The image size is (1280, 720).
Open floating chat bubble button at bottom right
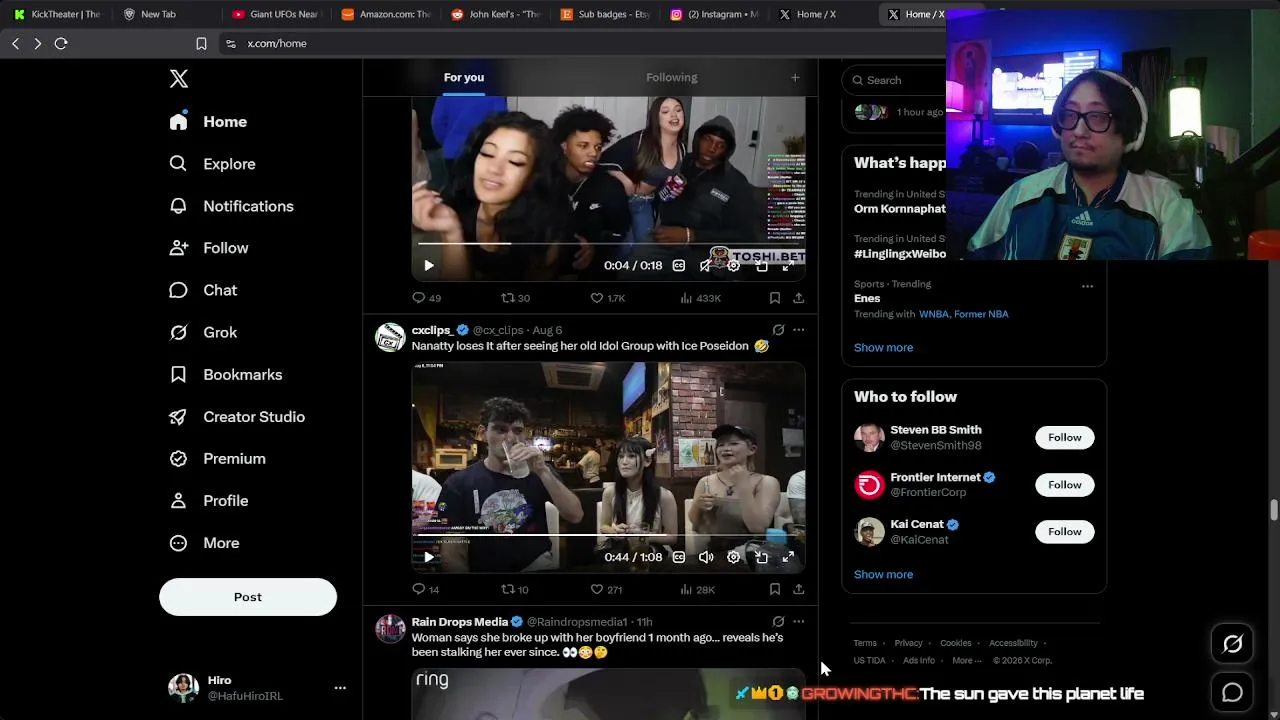(1232, 692)
